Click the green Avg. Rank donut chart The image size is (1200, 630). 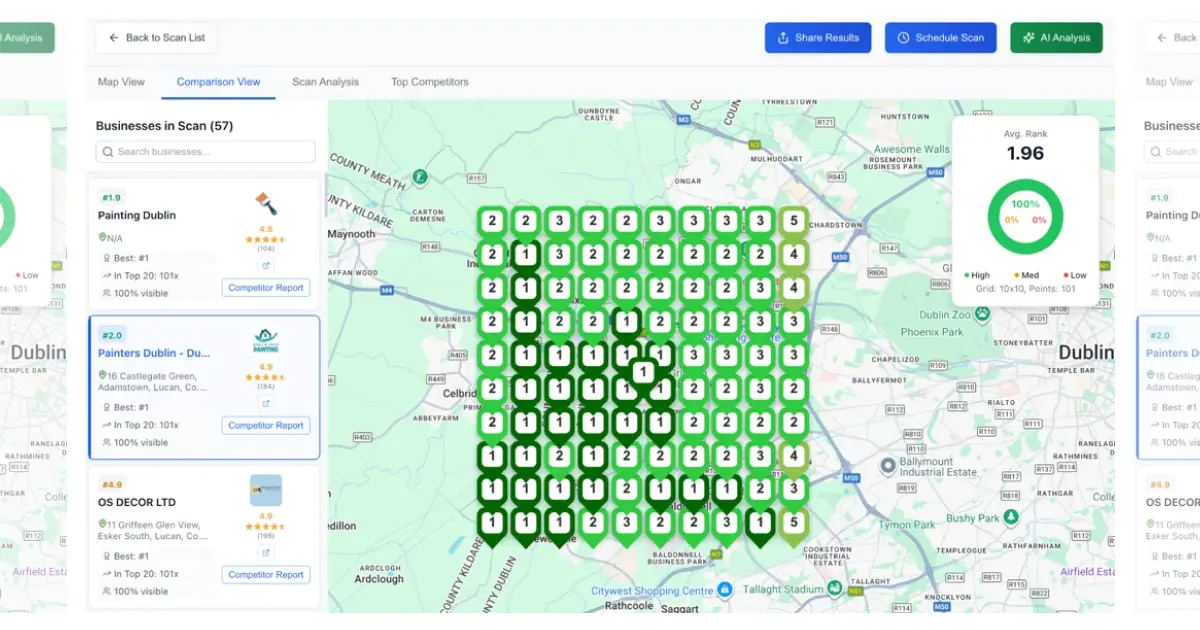[1024, 217]
